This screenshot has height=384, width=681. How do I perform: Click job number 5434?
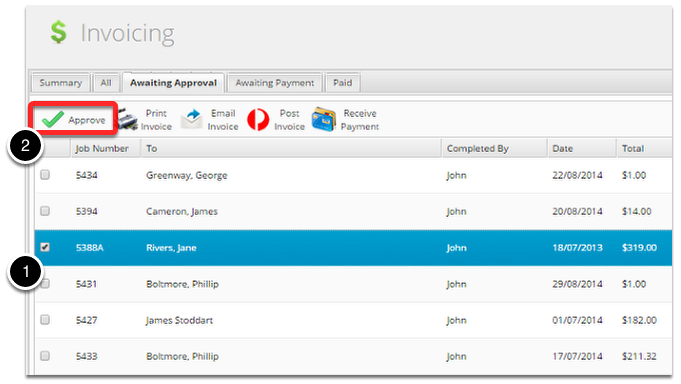point(86,175)
